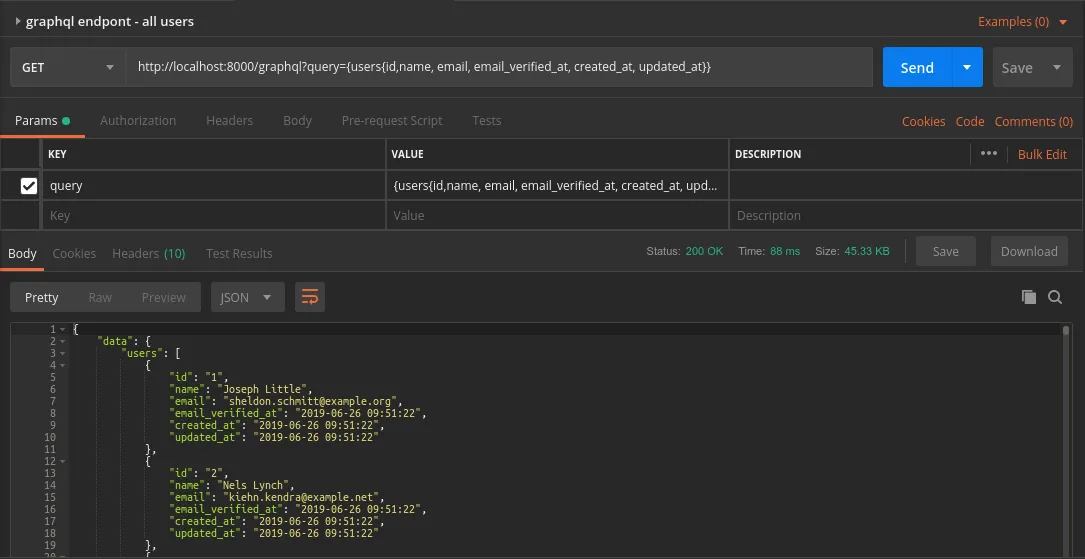This screenshot has width=1085, height=559.
Task: Fold the JSON "data" object at line 2
Action: point(63,342)
